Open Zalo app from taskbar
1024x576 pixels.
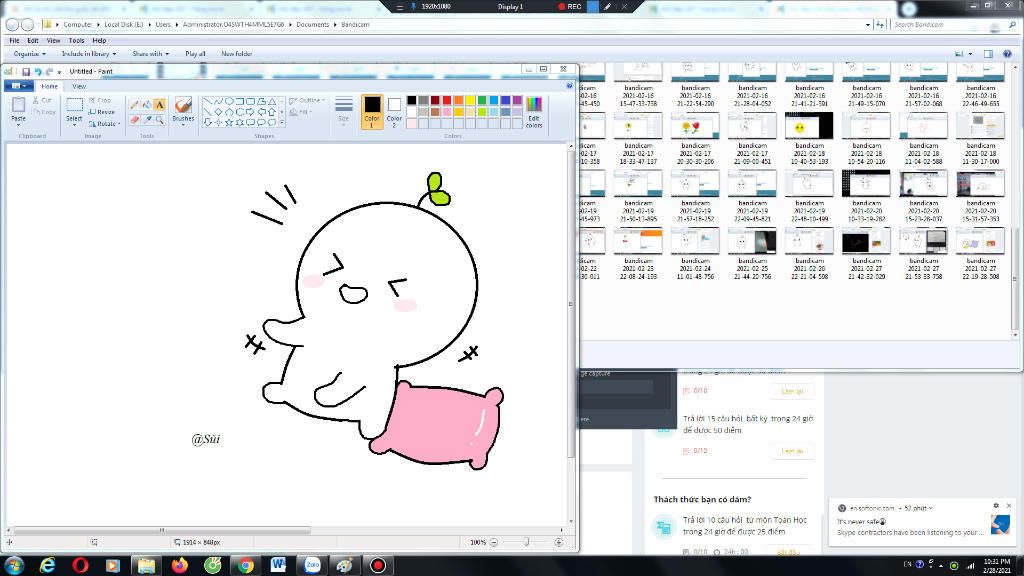[x=312, y=565]
